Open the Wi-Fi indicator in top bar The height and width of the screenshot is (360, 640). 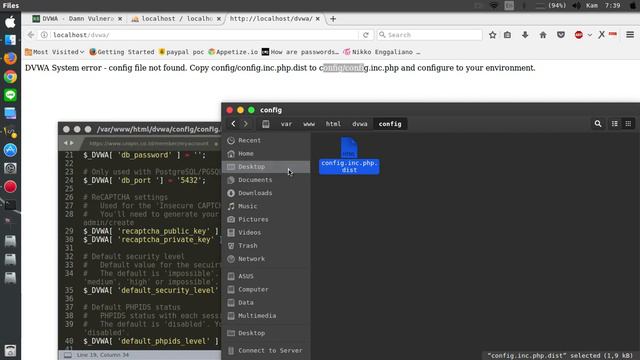click(493, 5)
